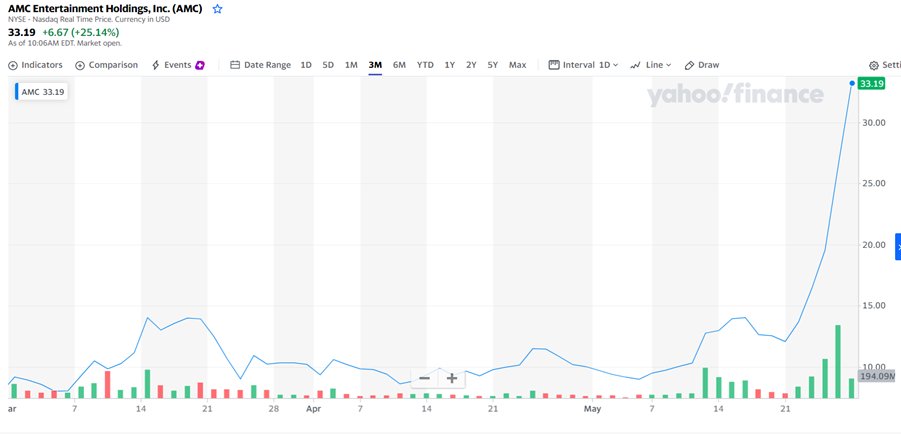Click the 194.09M volume label
901x434 pixels.
[877, 377]
